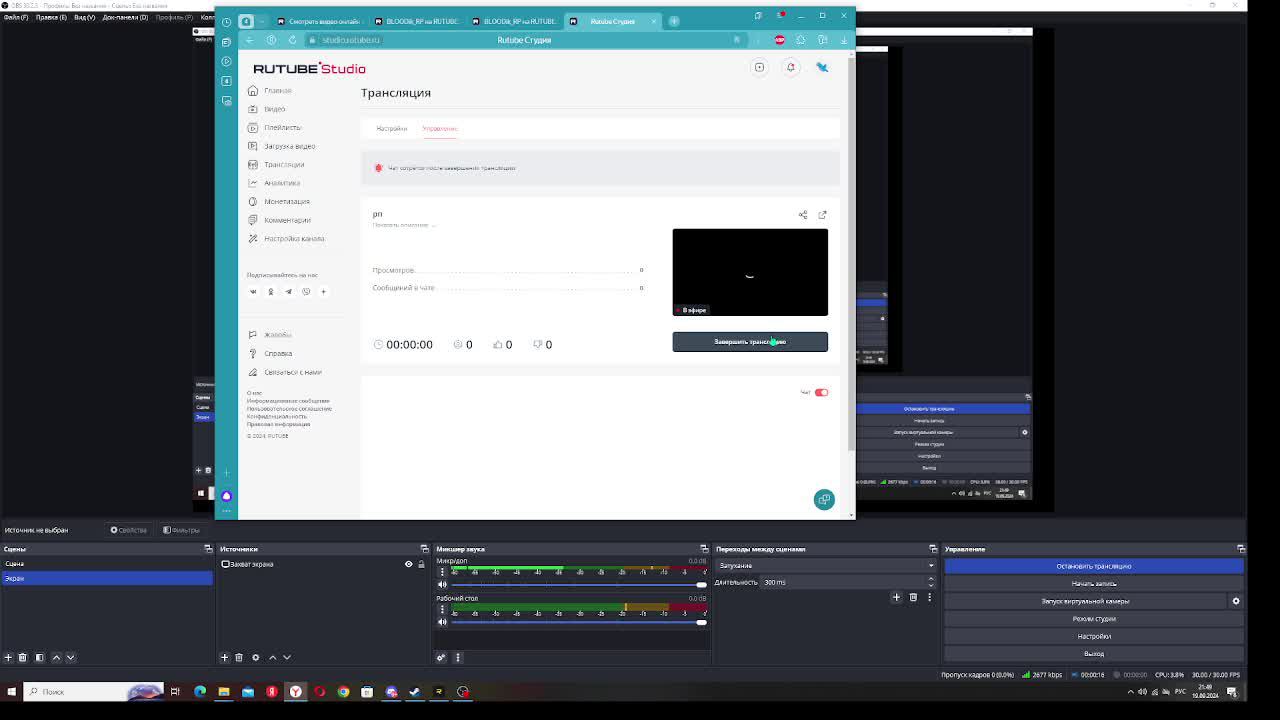The height and width of the screenshot is (720, 1280).
Task: Add a scene transition with the plus icon
Action: [896, 597]
